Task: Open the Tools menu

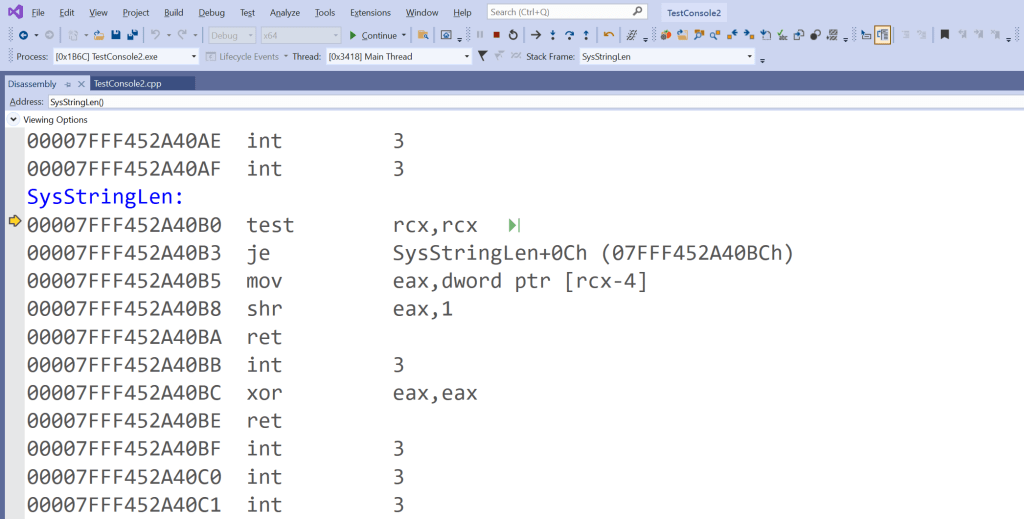Action: pyautogui.click(x=325, y=12)
